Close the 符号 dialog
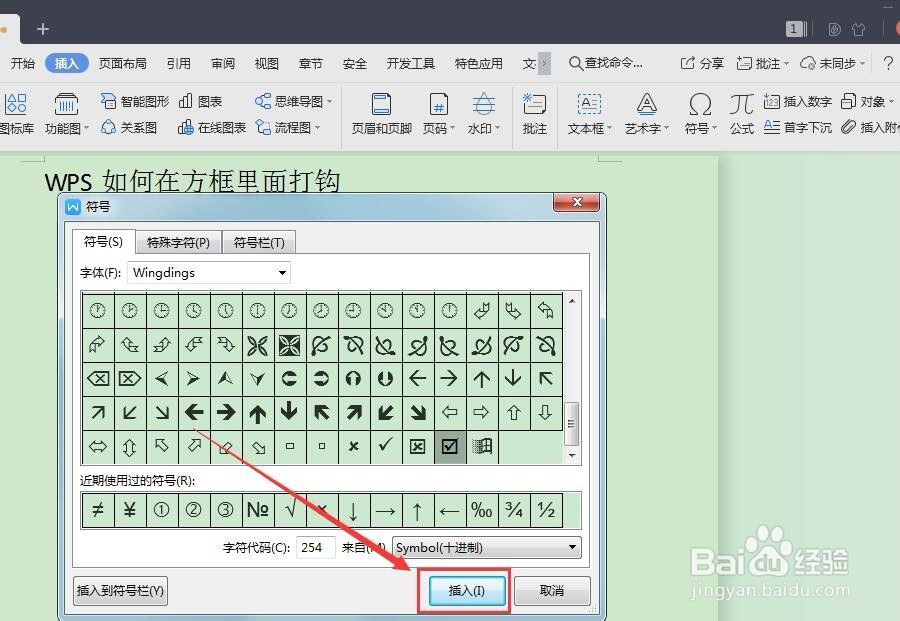The image size is (900, 621). [x=576, y=202]
